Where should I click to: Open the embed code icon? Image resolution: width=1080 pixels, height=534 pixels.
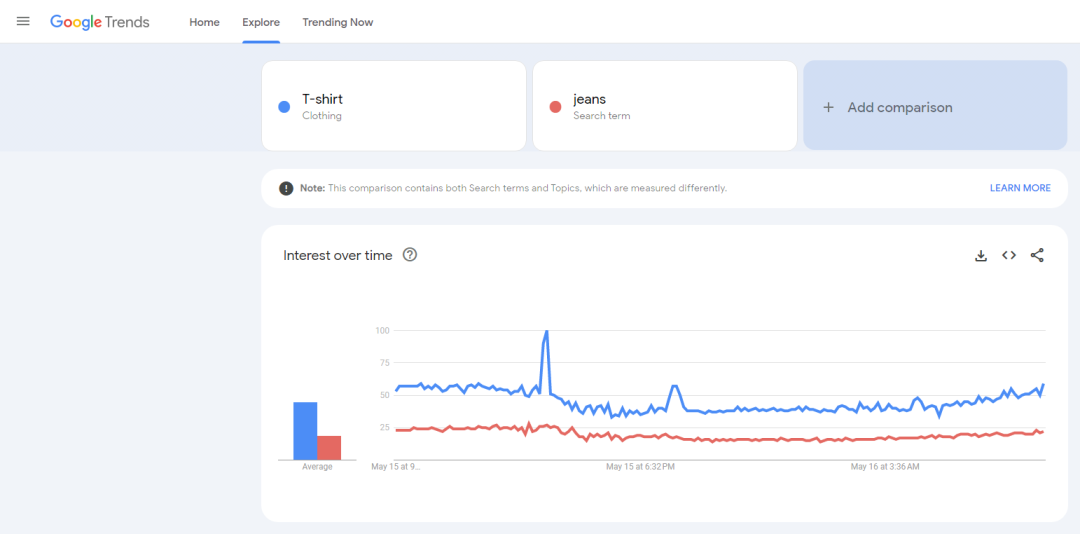pyautogui.click(x=1009, y=256)
